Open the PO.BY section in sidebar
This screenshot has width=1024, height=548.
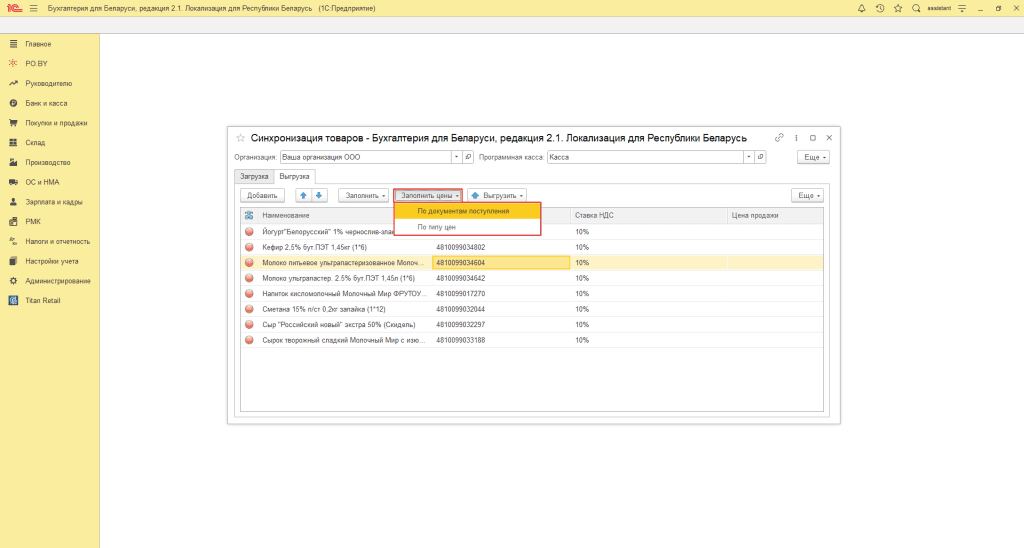[x=36, y=63]
